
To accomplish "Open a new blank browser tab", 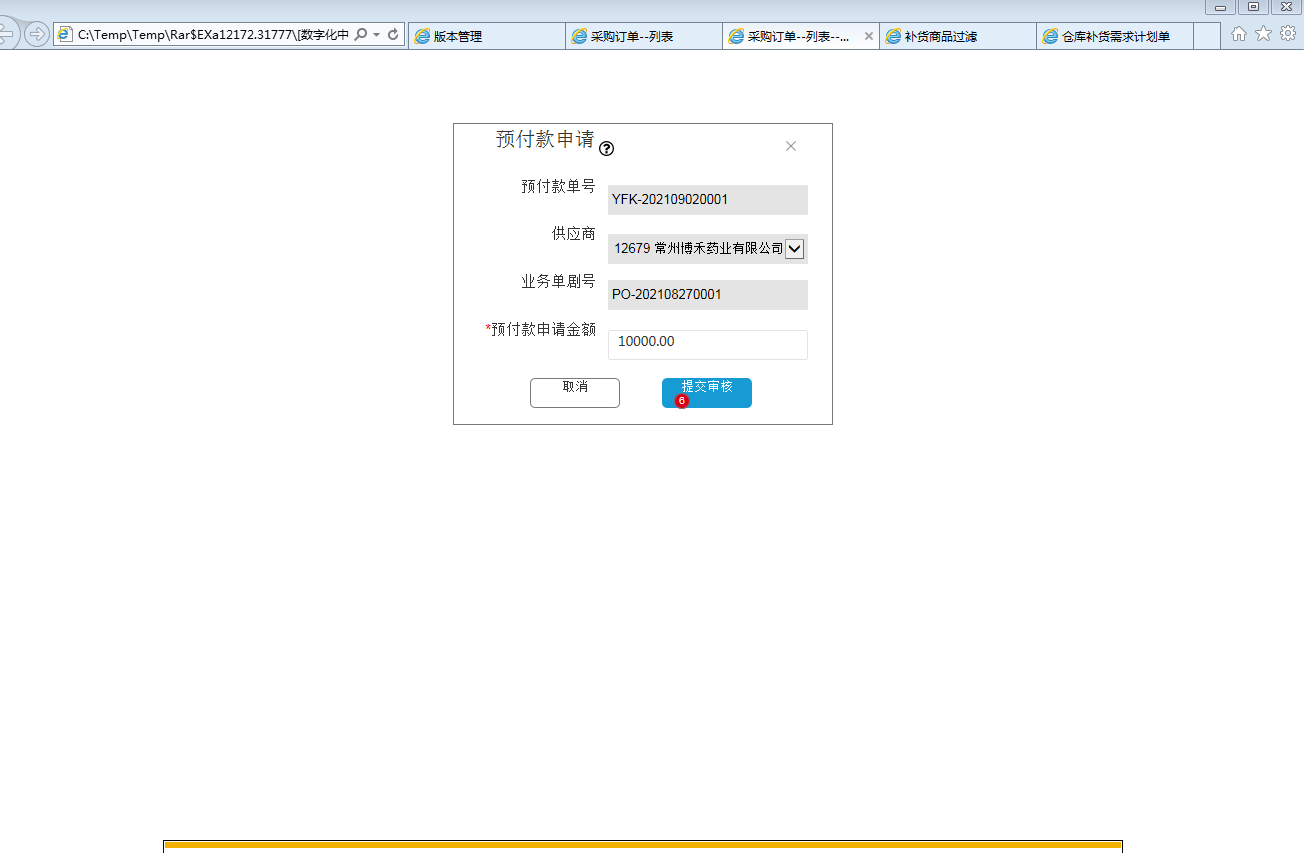I will pos(1207,36).
